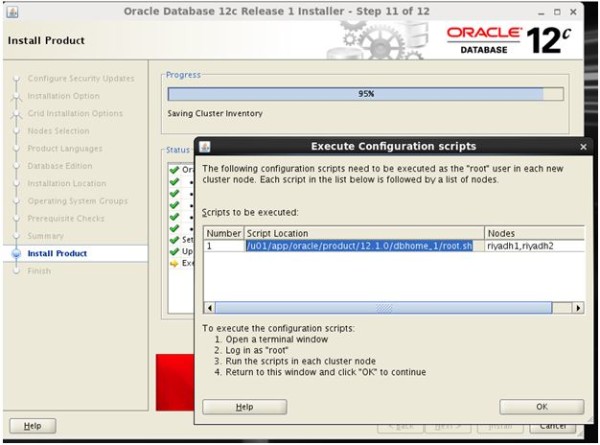Image resolution: width=600 pixels, height=445 pixels.
Task: Click the Oracle Database 12c logo
Action: (509, 40)
